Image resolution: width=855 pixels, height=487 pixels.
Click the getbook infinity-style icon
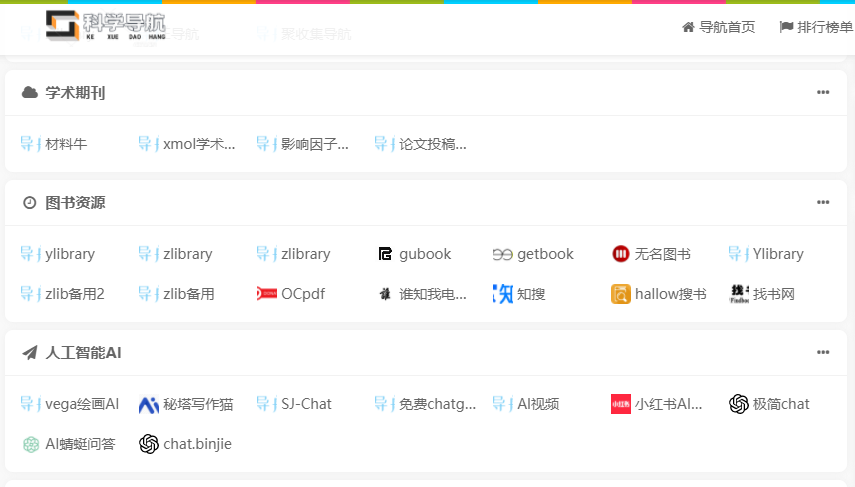[502, 255]
